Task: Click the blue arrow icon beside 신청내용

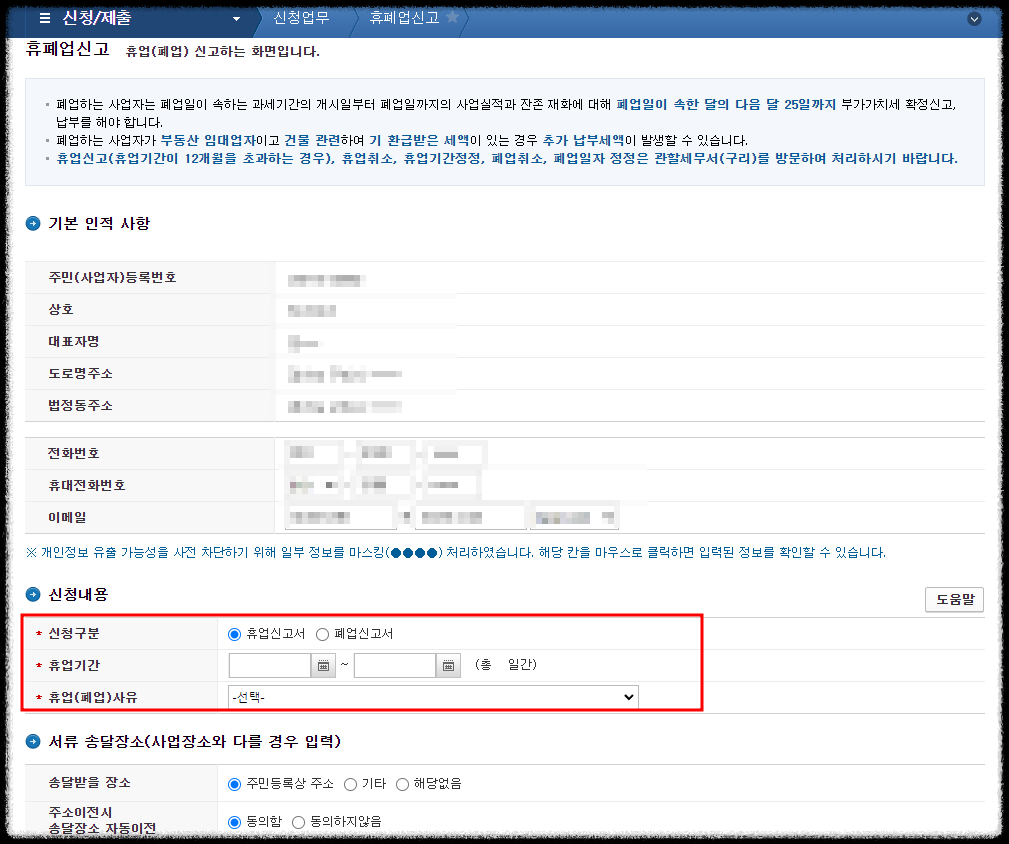Action: [x=32, y=595]
